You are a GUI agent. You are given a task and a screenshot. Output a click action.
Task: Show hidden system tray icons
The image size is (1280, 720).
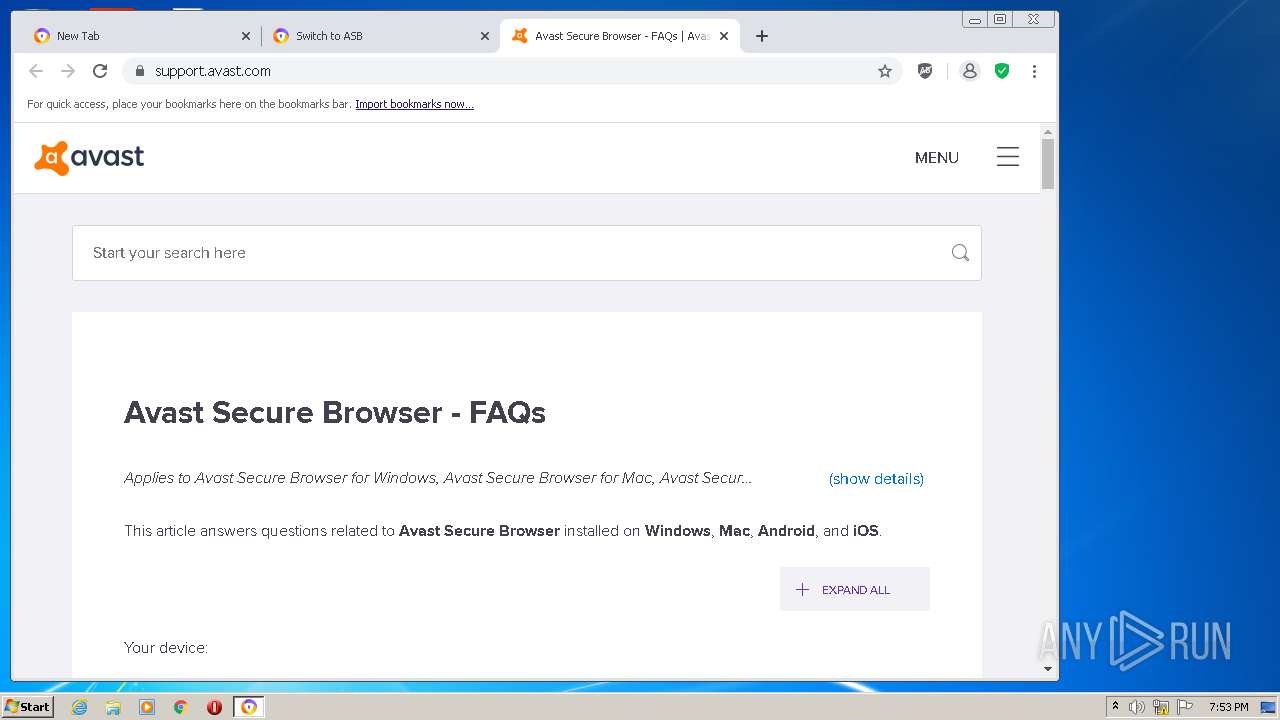pyautogui.click(x=1115, y=707)
